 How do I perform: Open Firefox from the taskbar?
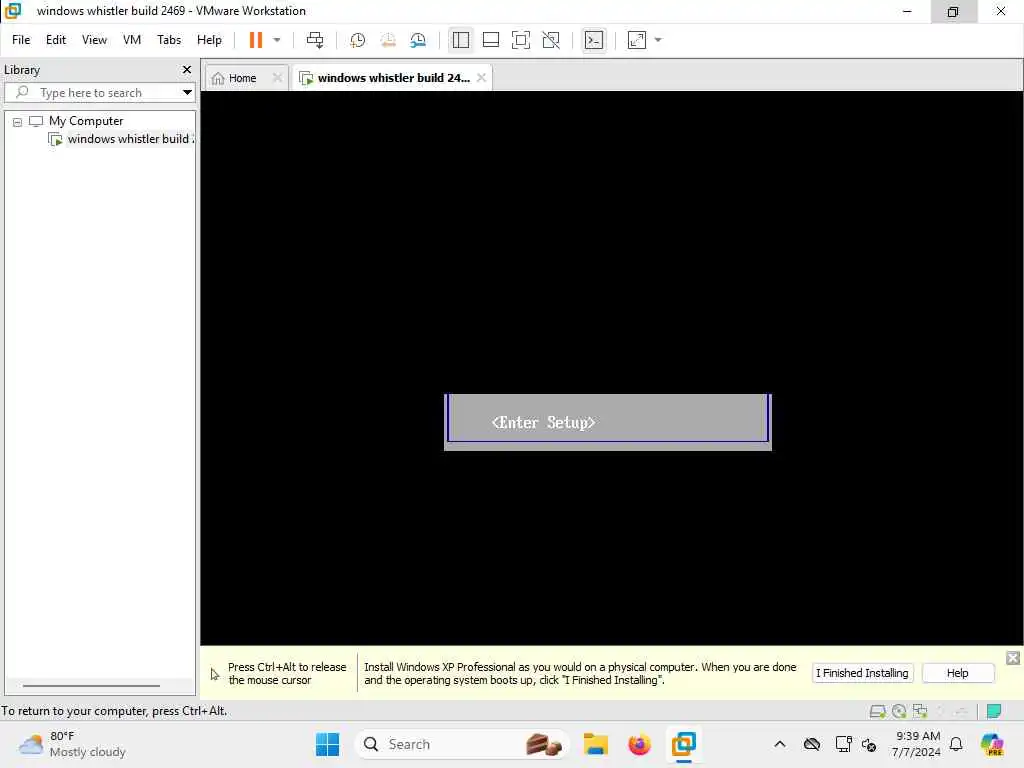(x=639, y=744)
